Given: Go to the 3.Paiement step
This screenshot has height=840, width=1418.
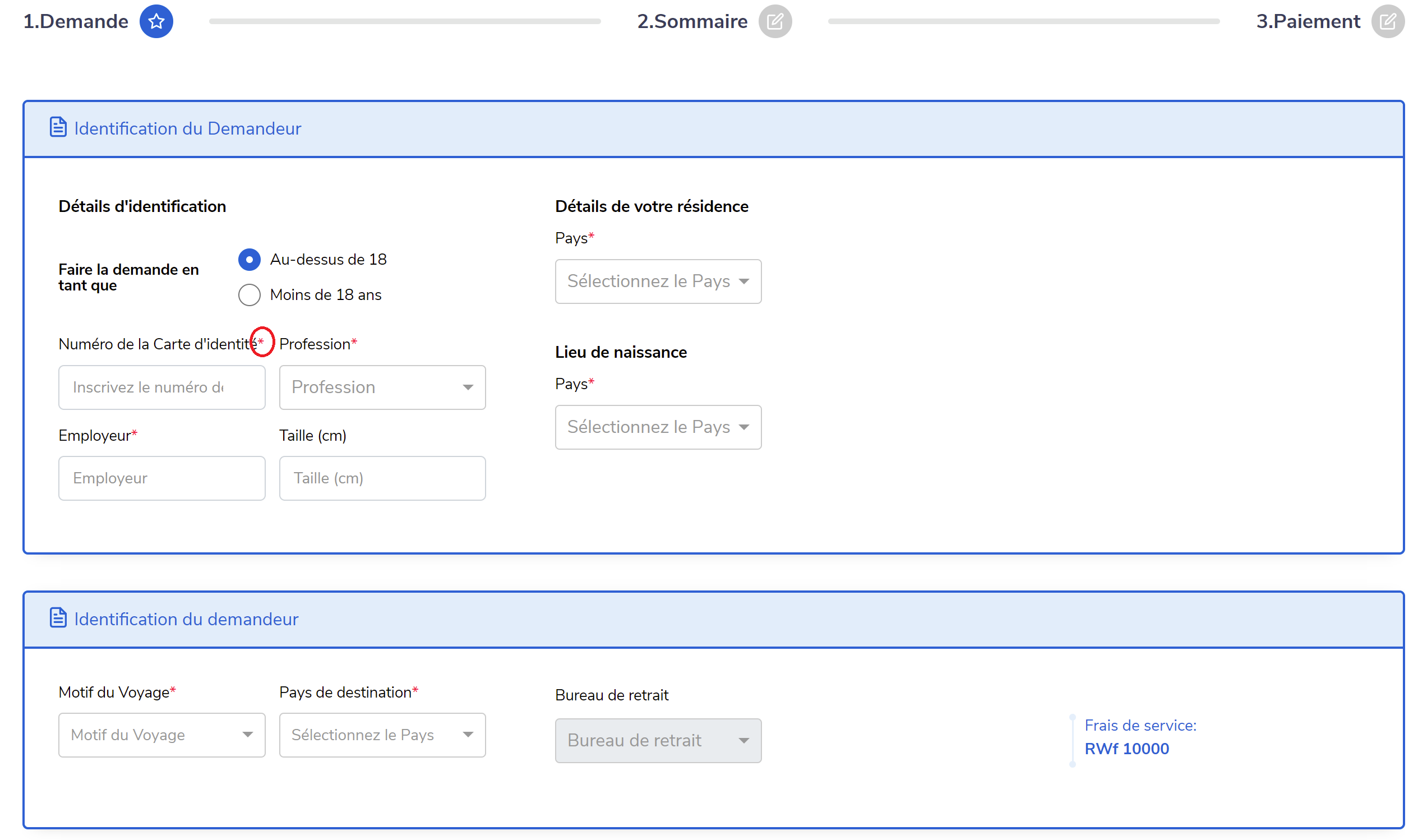Looking at the screenshot, I should [x=1307, y=21].
